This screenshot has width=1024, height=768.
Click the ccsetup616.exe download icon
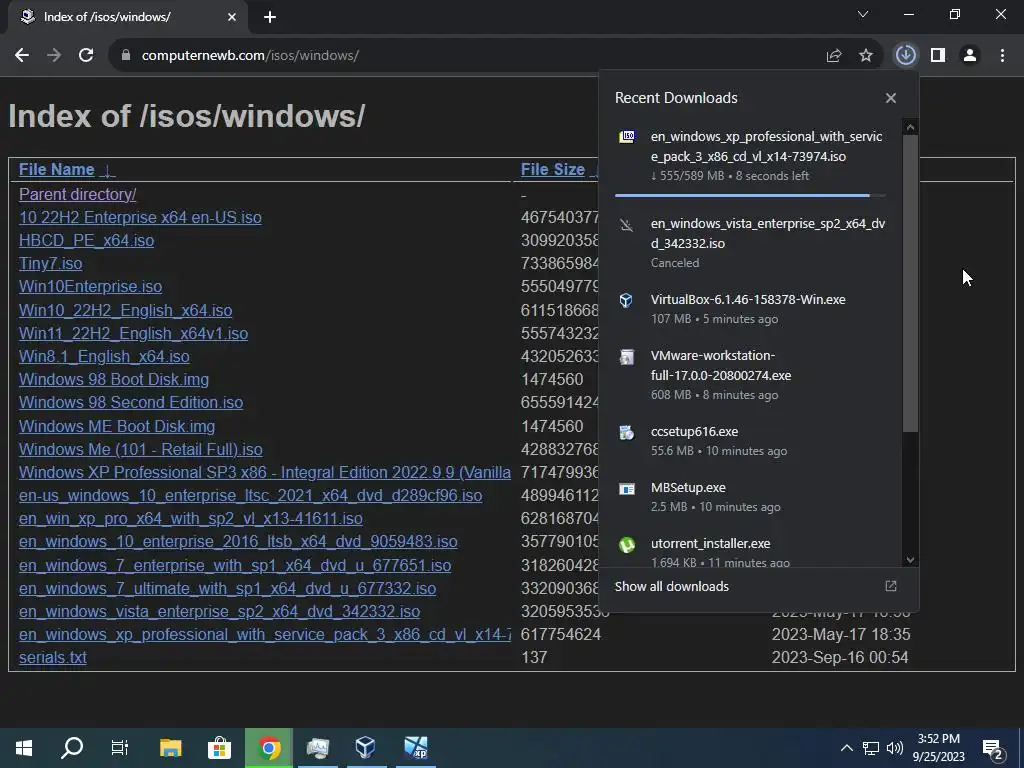point(627,432)
